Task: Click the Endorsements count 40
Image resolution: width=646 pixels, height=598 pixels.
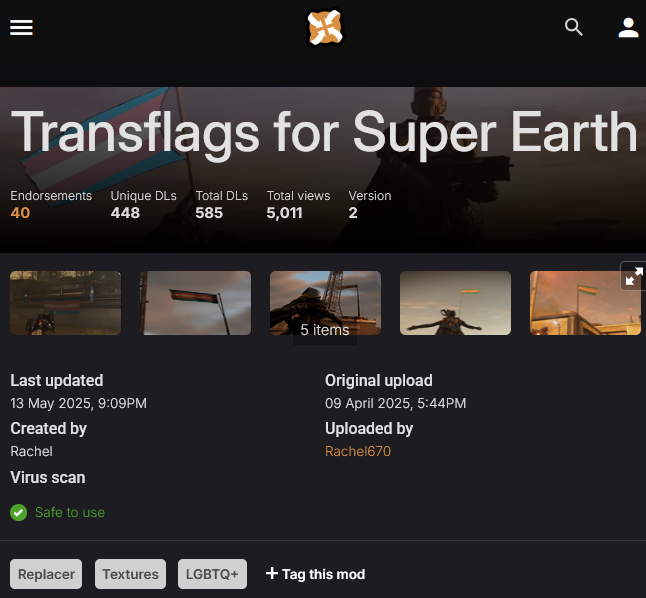Action: coord(20,213)
